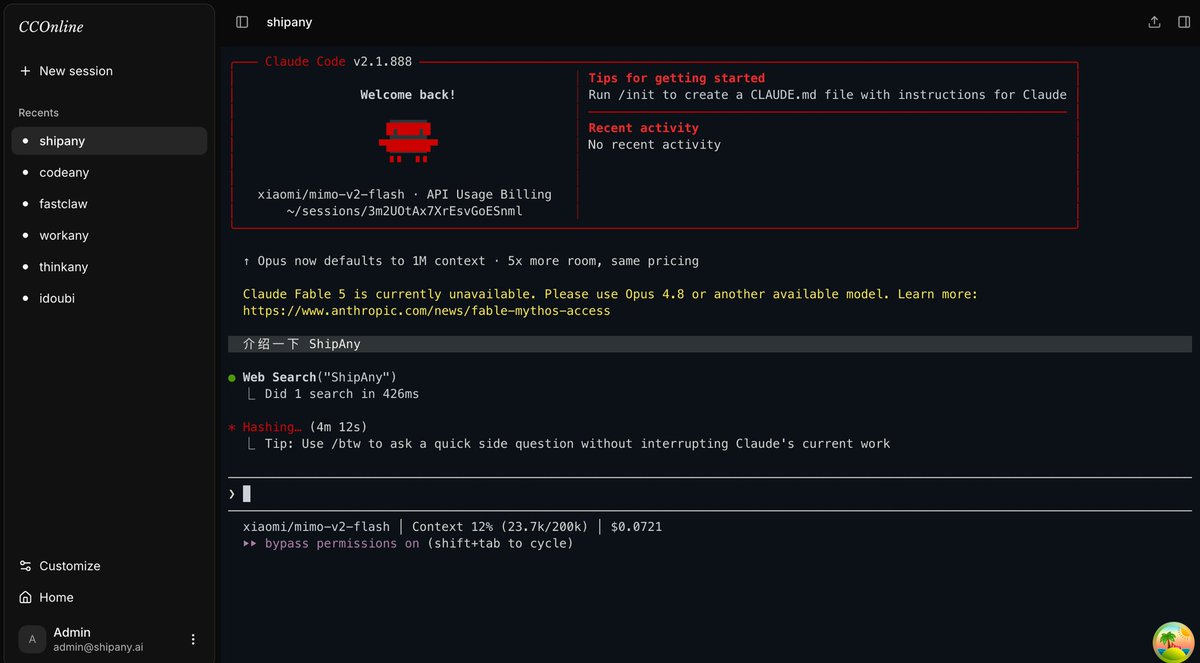Click the red Hashing spinner asterisk

[x=232, y=428]
